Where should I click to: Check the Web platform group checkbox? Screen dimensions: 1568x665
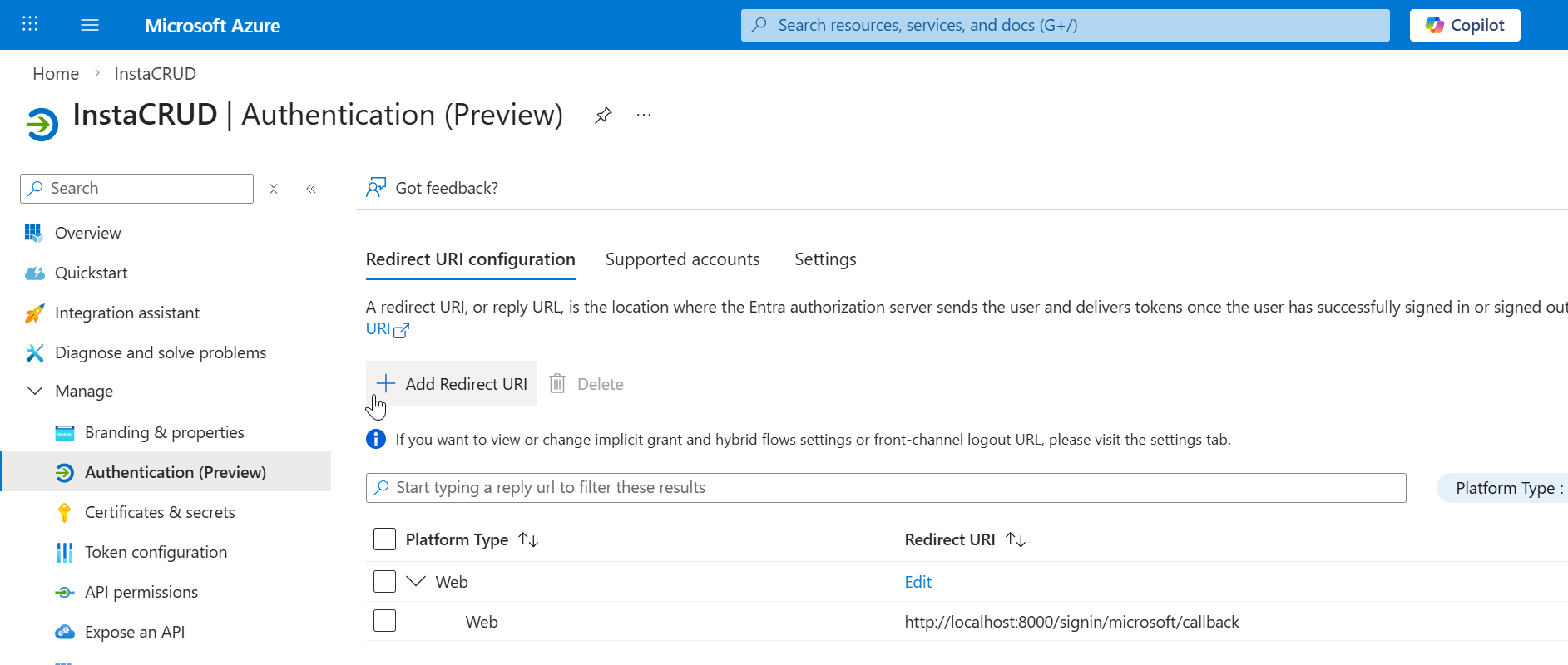pos(384,581)
